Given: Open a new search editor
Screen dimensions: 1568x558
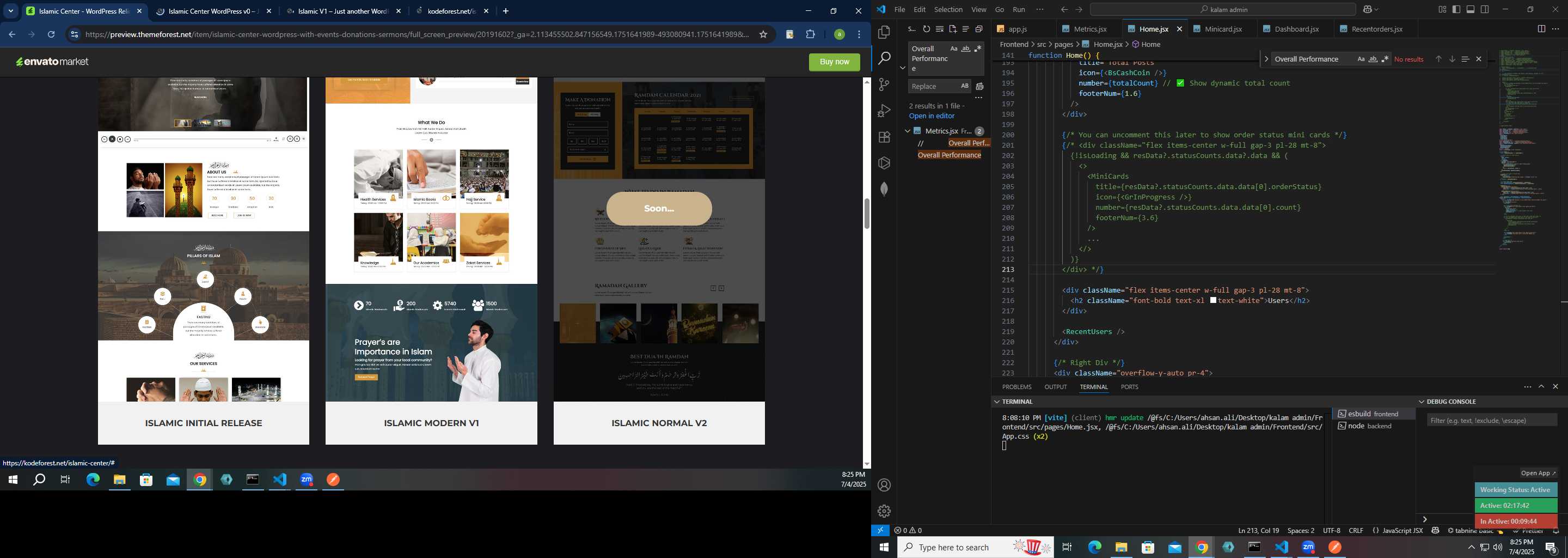Looking at the screenshot, I should [953, 29].
